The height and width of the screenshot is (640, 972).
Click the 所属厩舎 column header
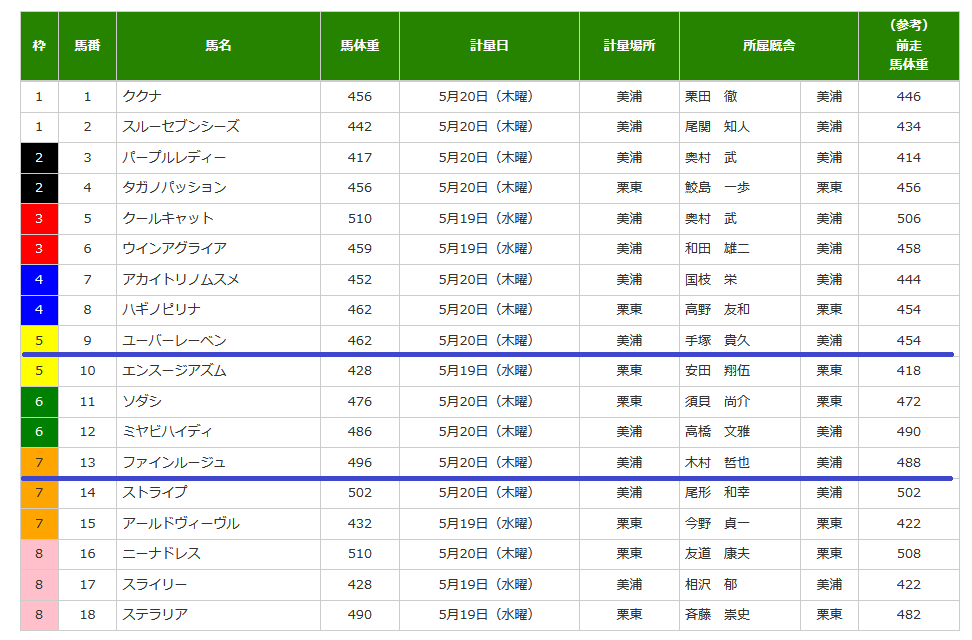[769, 46]
